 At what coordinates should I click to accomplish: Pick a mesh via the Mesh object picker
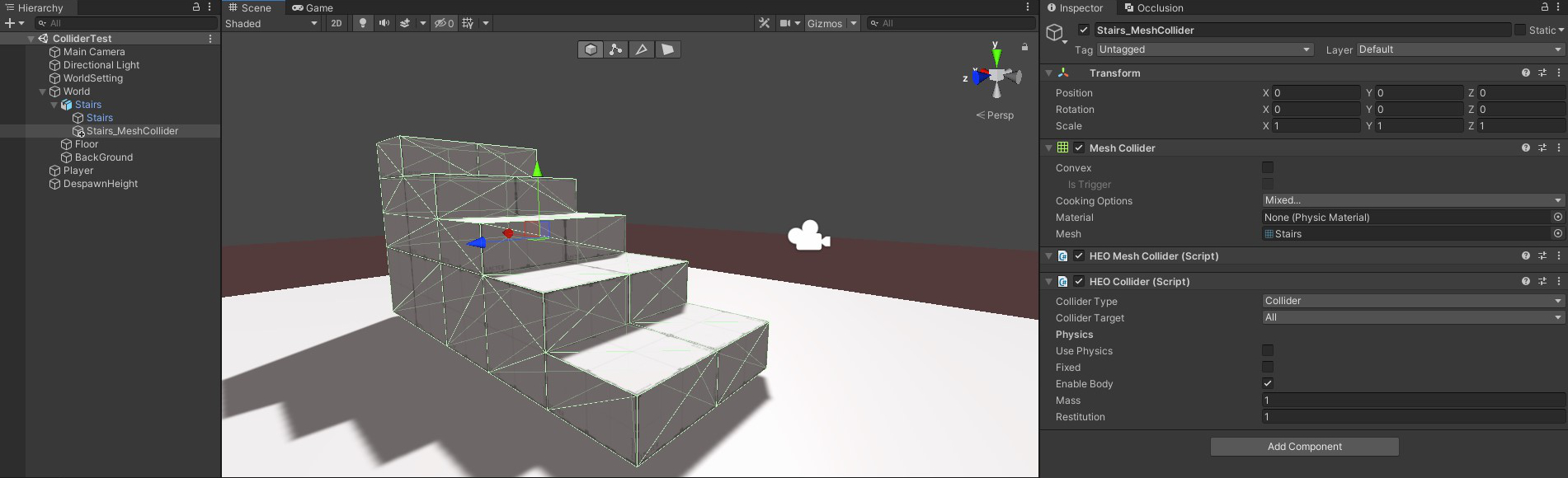pyautogui.click(x=1558, y=234)
